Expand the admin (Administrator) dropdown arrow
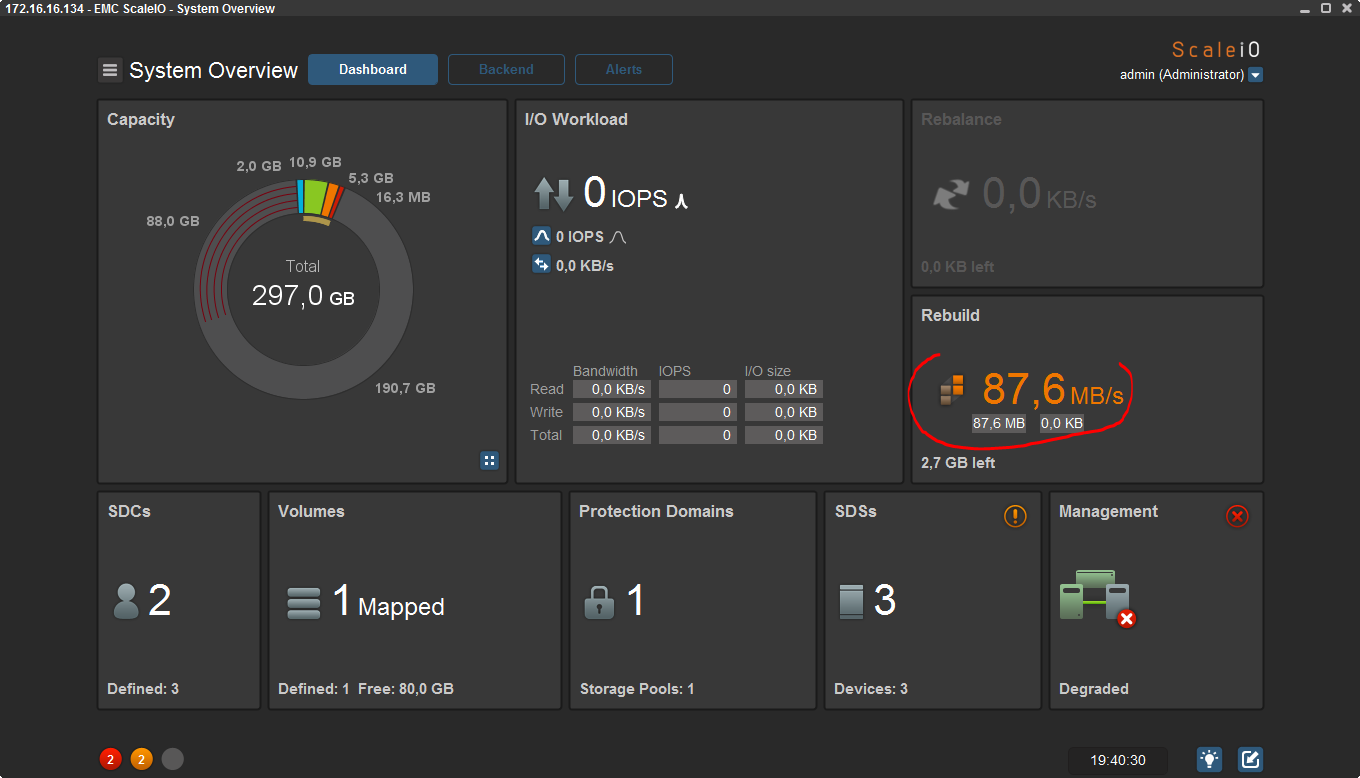The width and height of the screenshot is (1360, 778). coord(1256,75)
